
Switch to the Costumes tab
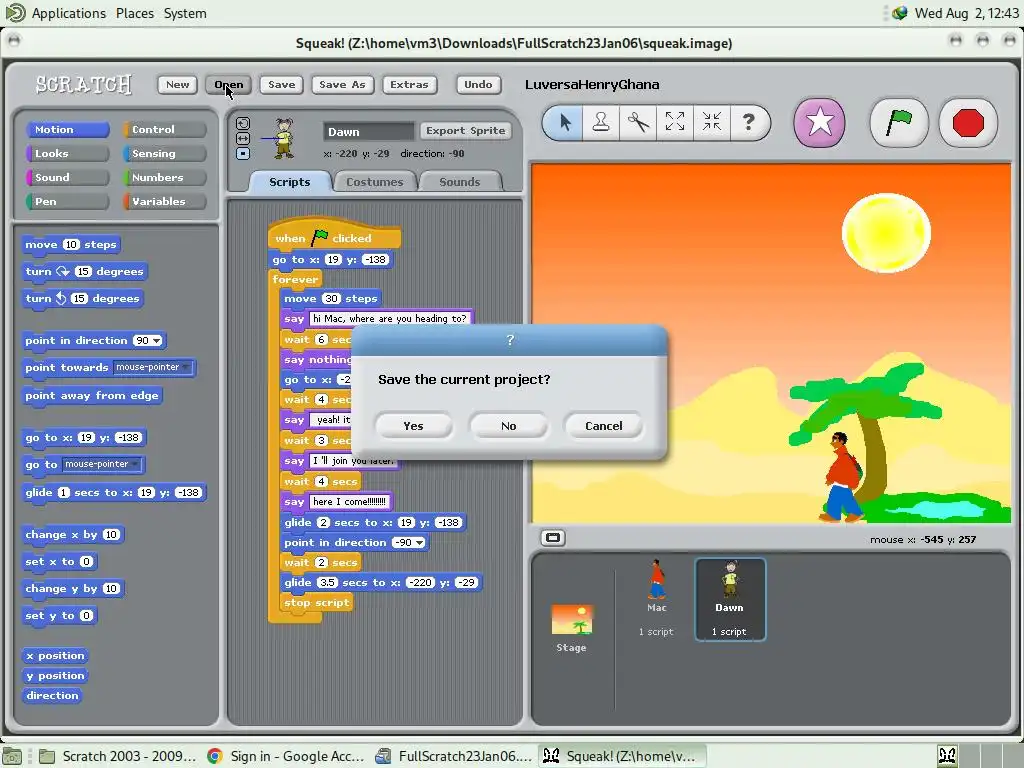pyautogui.click(x=374, y=182)
